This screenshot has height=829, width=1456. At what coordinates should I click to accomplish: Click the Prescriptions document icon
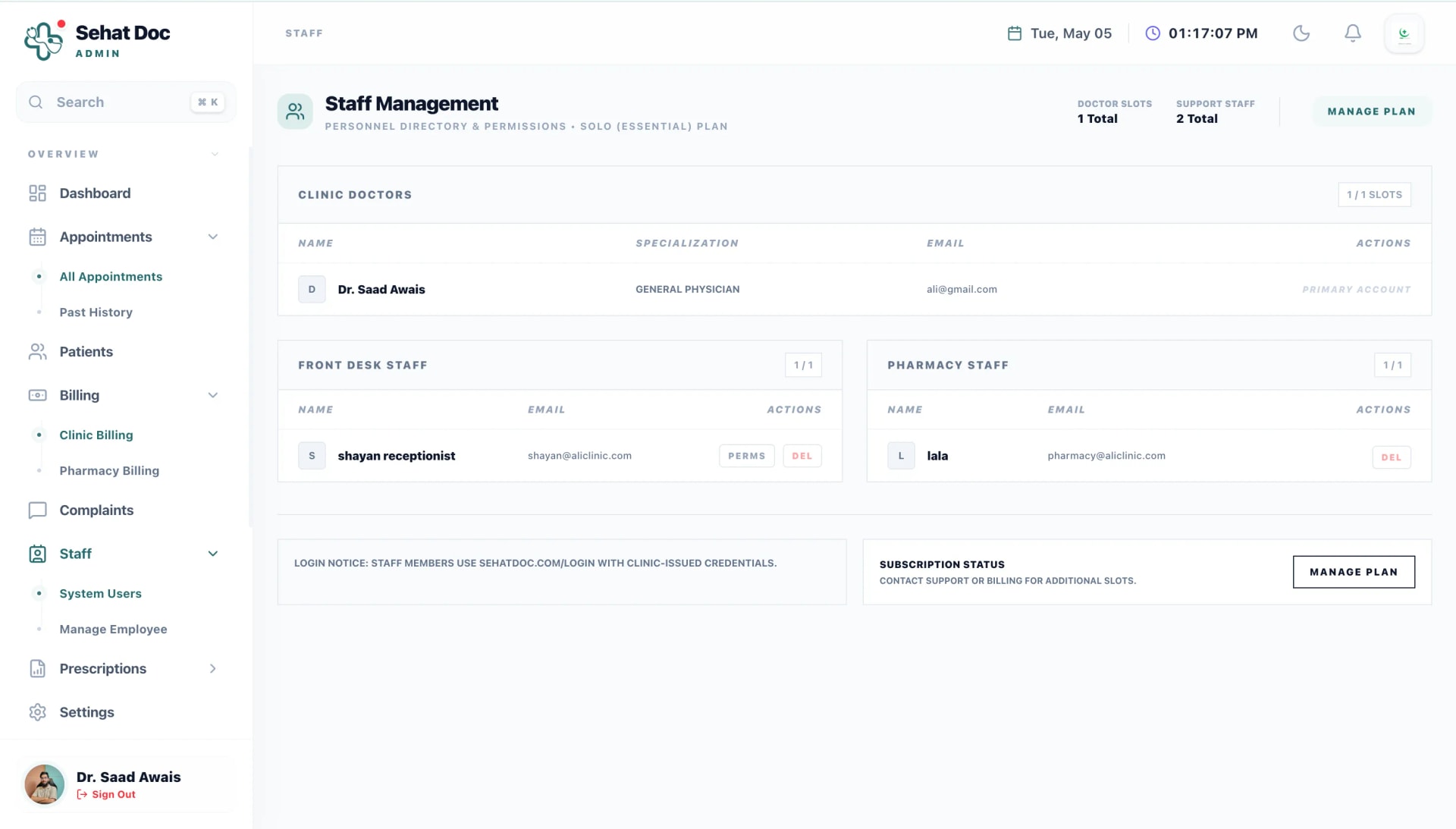[x=37, y=669]
